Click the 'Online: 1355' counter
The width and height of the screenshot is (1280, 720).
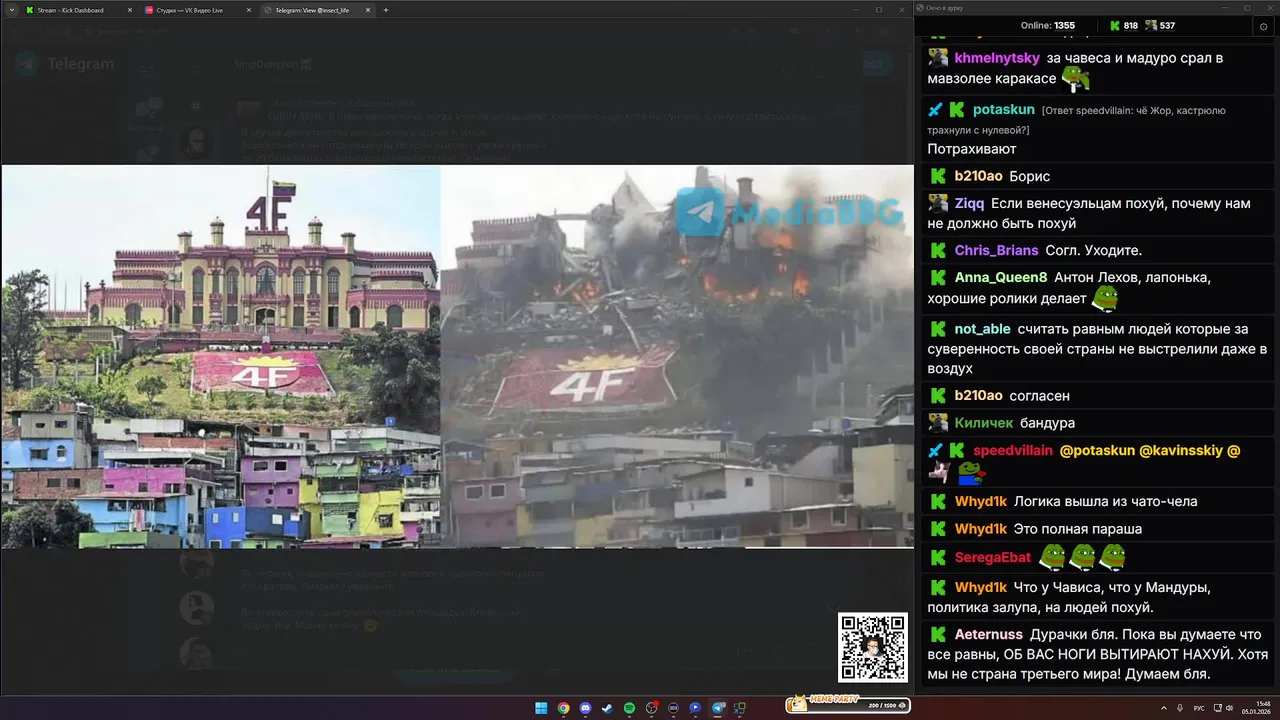(x=1048, y=26)
